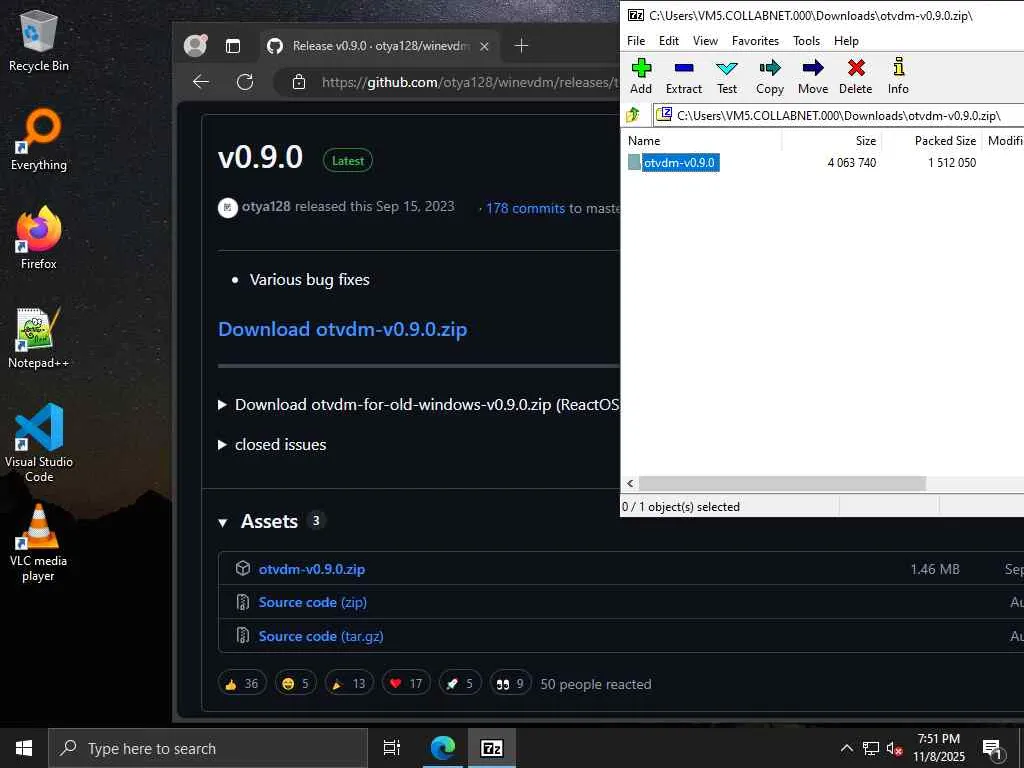Open Task View on the taskbar

(392, 748)
